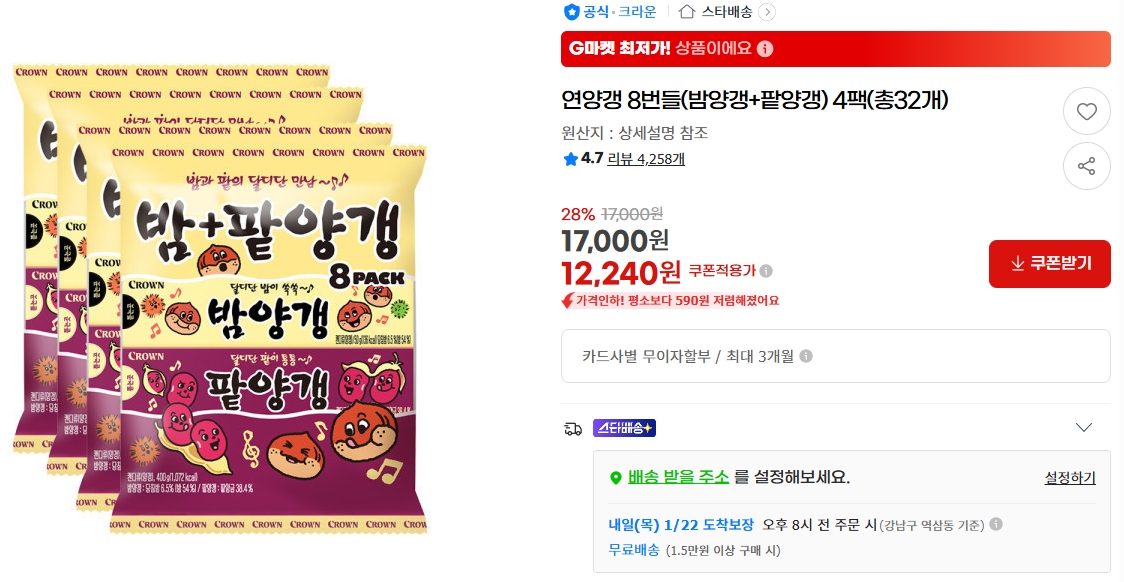Click the delivery truck icon
Screen dimensions: 1124x582
click(x=573, y=429)
